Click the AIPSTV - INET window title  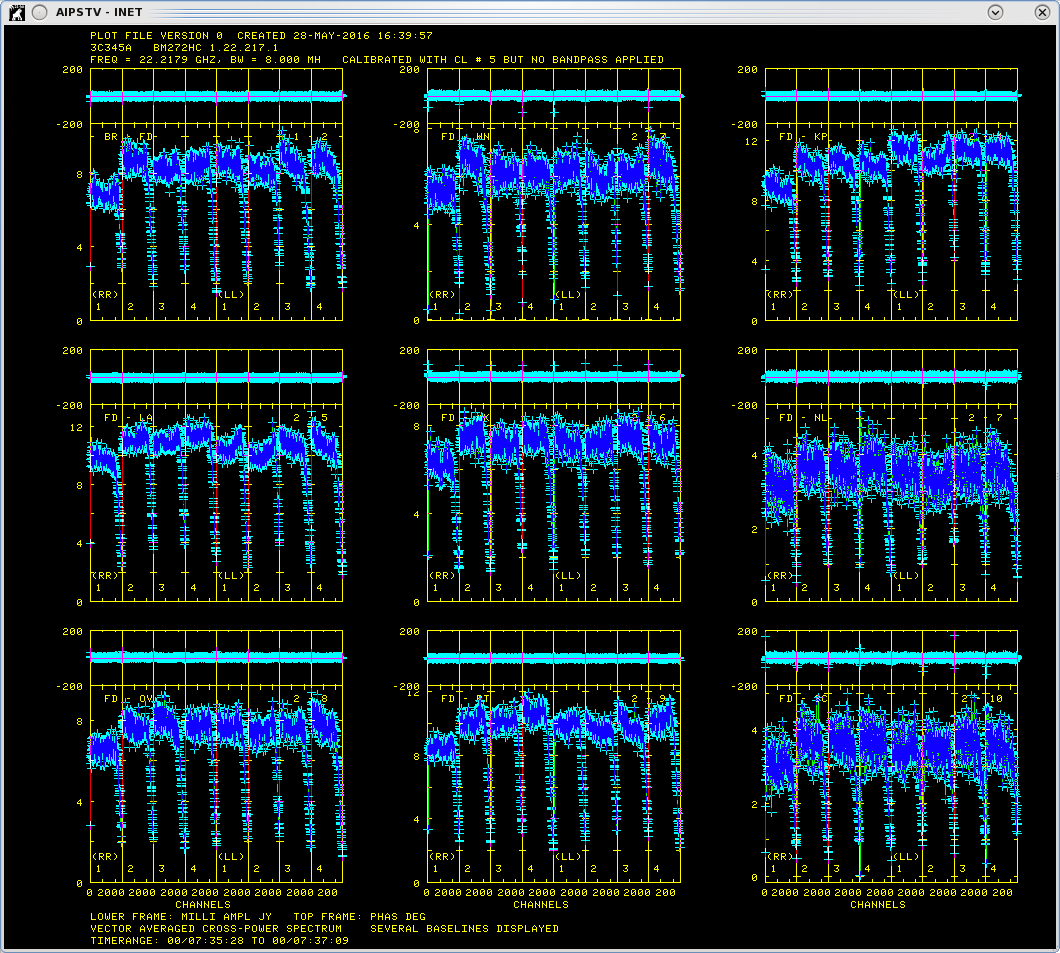point(99,12)
